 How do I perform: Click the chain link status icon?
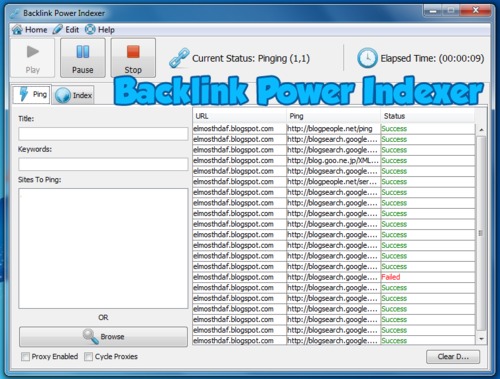tap(179, 58)
